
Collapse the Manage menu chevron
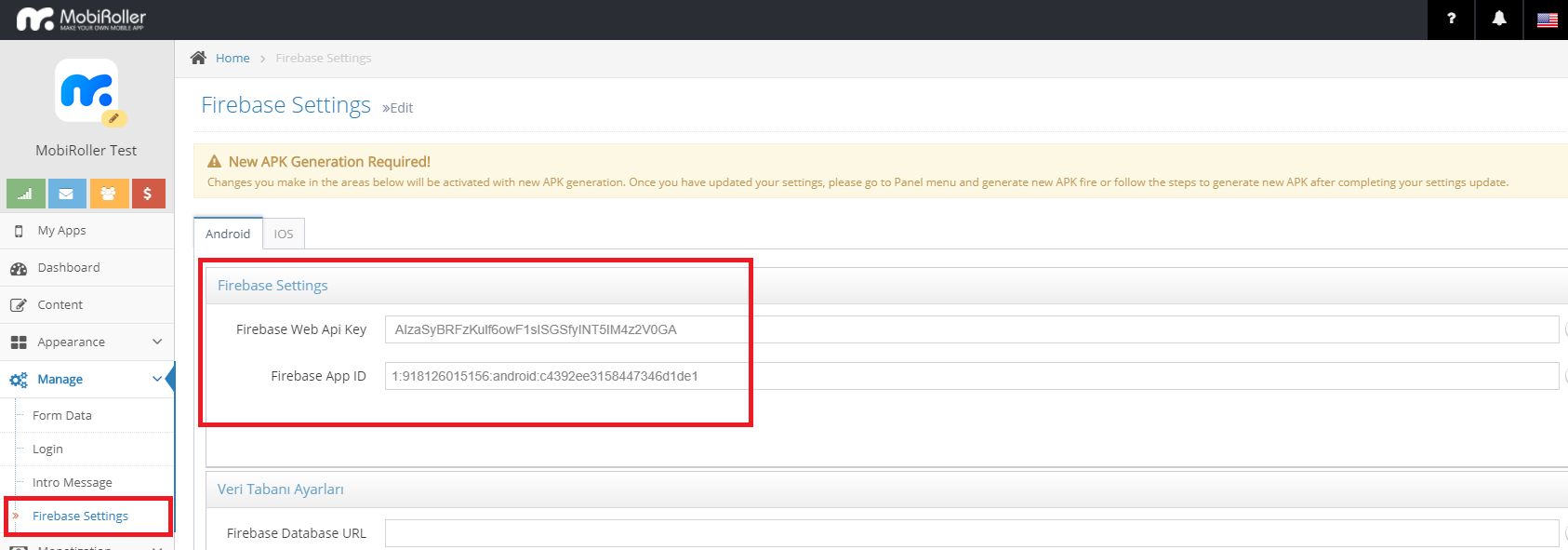(x=157, y=379)
